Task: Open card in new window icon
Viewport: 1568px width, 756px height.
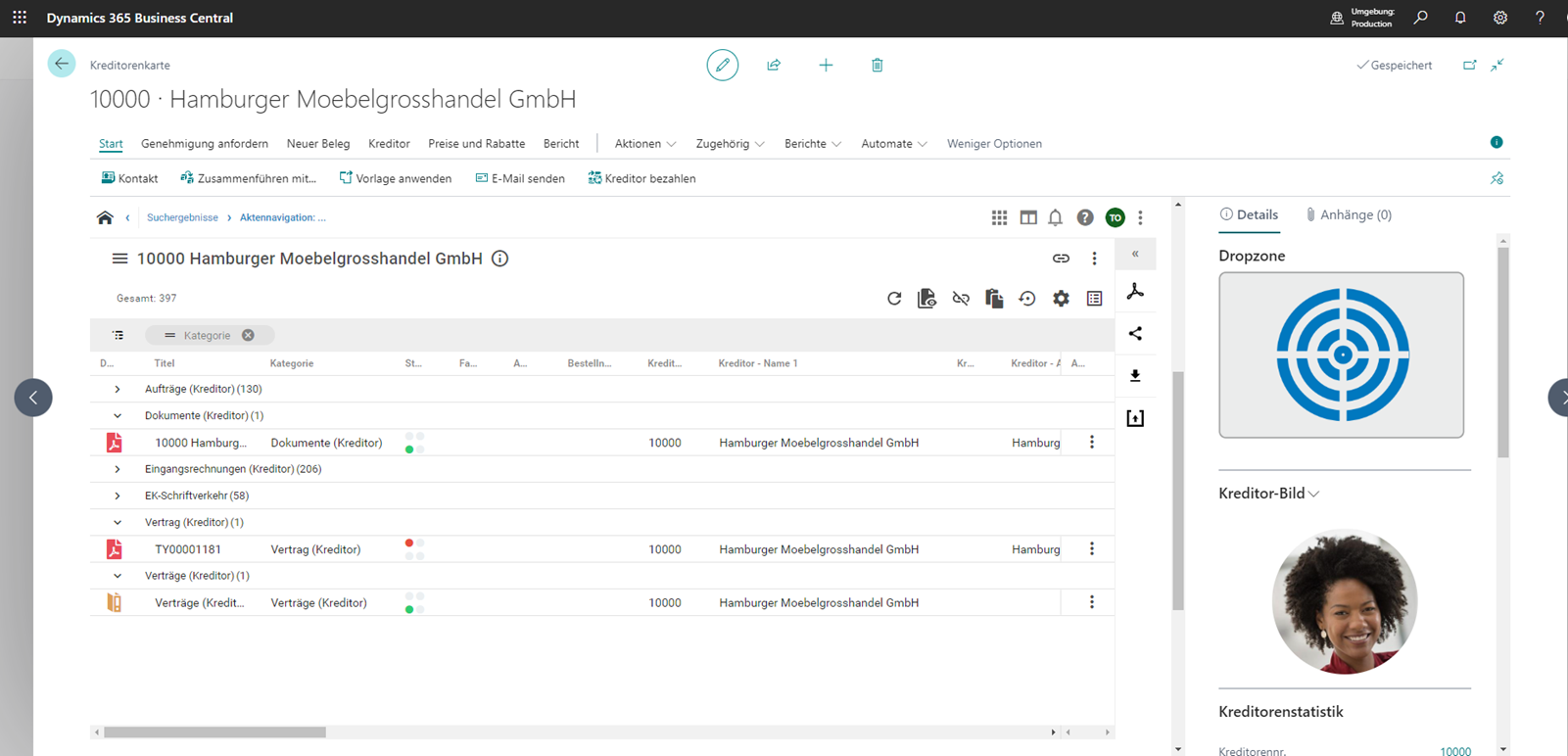Action: (x=1470, y=65)
